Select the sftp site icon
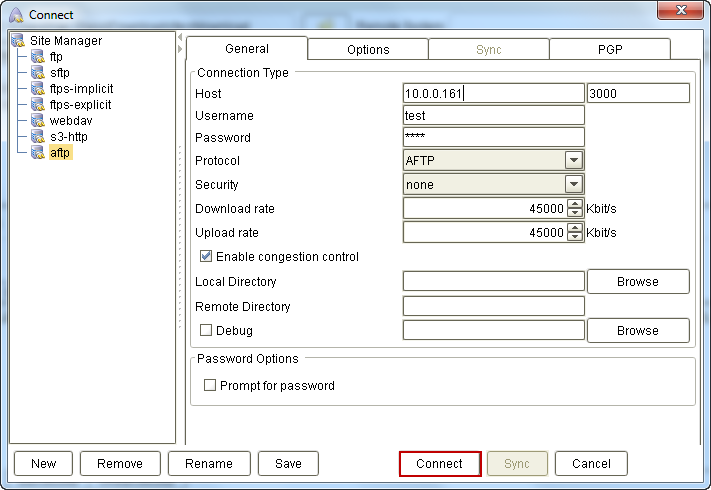The image size is (711, 490). coord(38,73)
